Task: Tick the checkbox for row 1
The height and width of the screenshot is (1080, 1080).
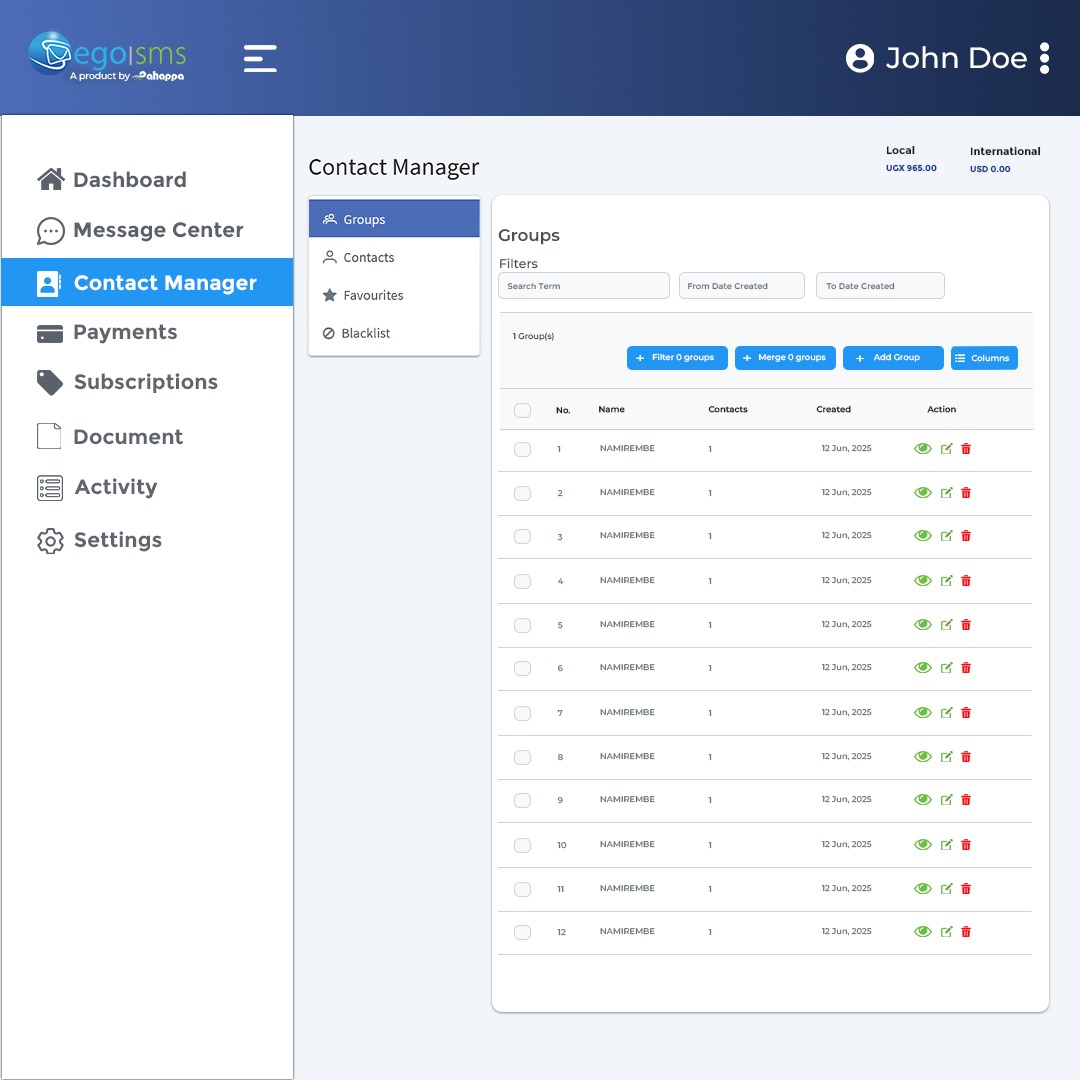Action: point(523,449)
